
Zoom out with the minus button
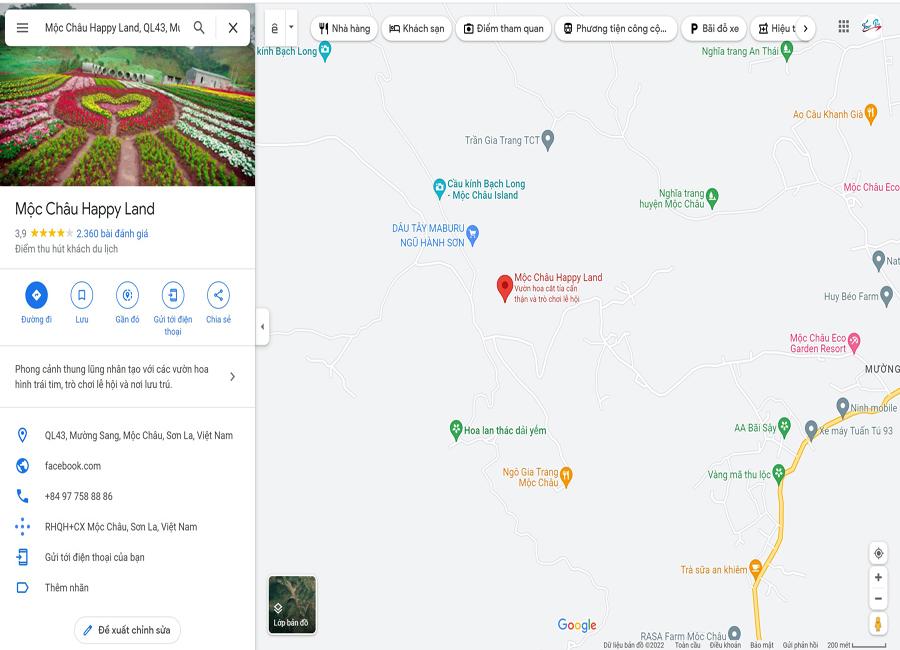(x=878, y=598)
